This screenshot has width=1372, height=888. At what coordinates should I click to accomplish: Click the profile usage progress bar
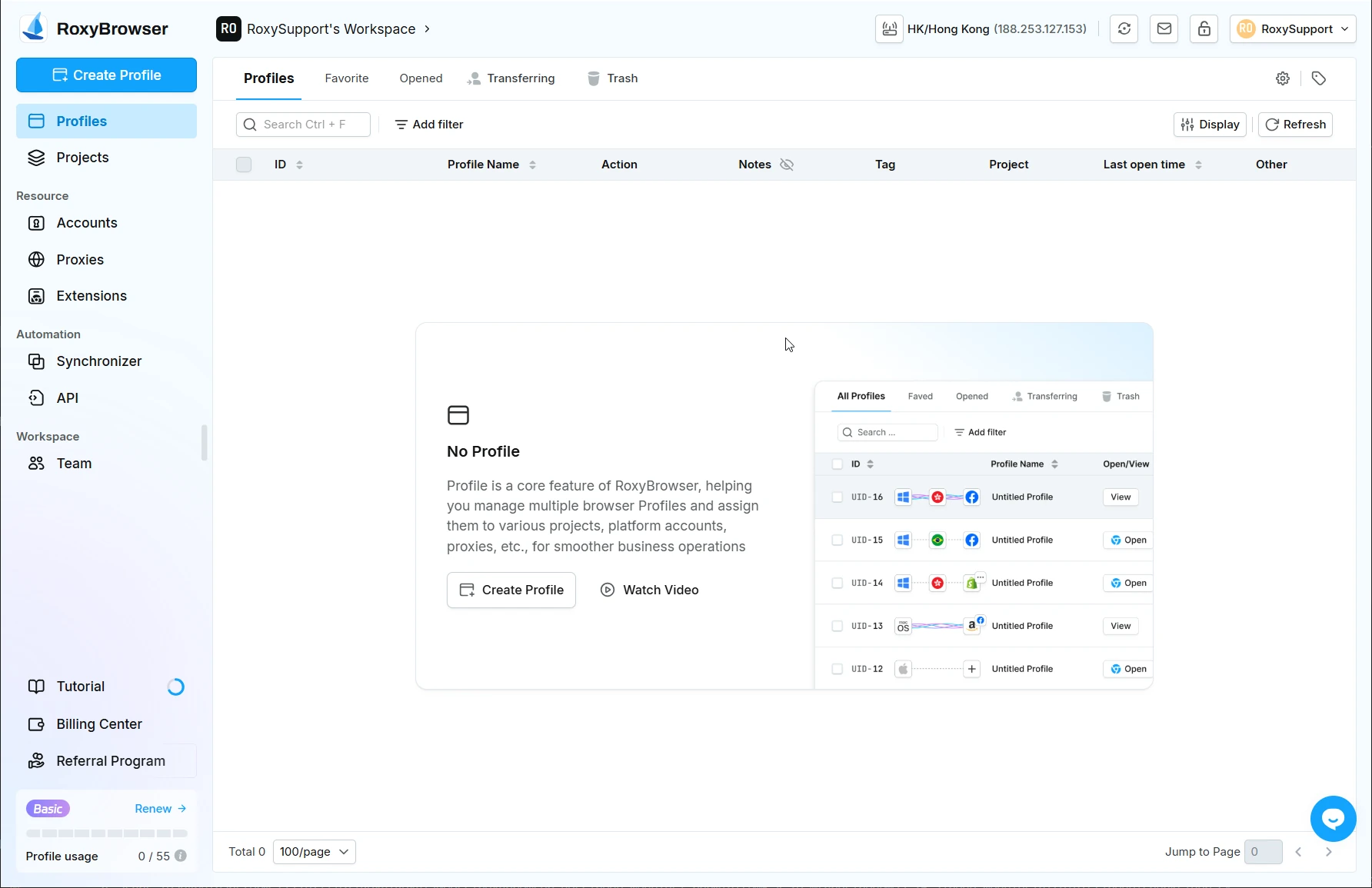click(x=106, y=833)
